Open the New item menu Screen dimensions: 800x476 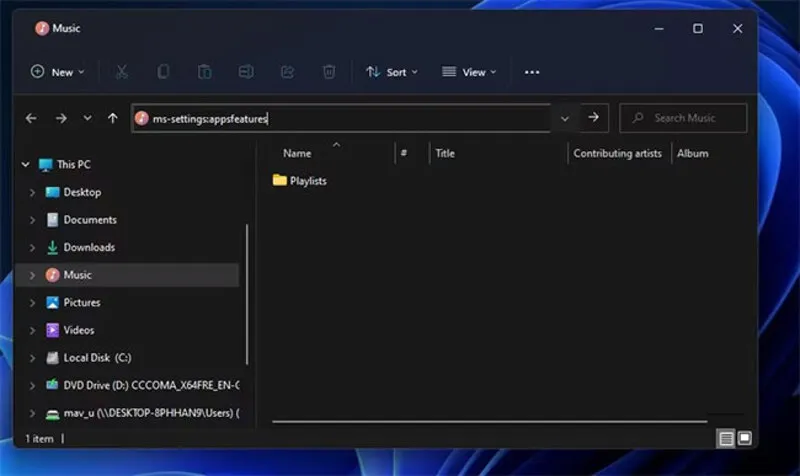[x=57, y=72]
